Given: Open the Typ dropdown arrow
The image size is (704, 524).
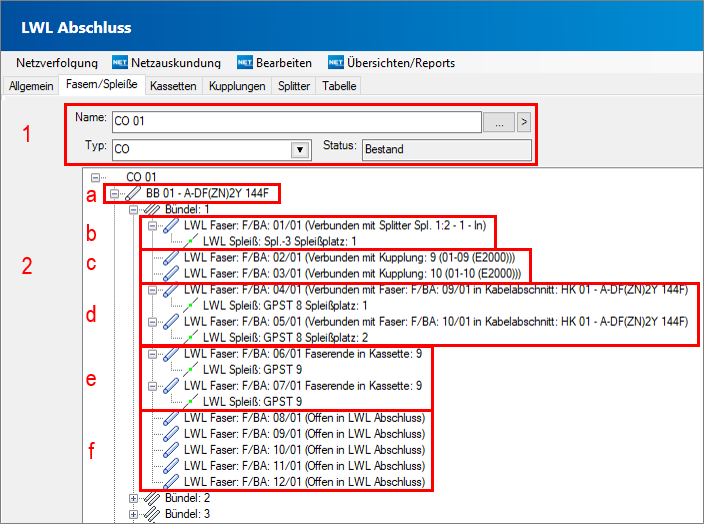Looking at the screenshot, I should tap(298, 150).
